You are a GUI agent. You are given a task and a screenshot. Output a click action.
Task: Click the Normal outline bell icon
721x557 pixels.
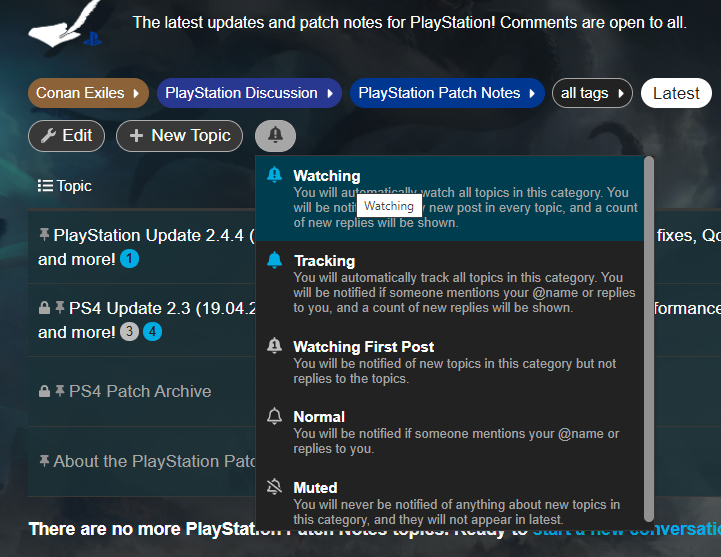tap(275, 416)
